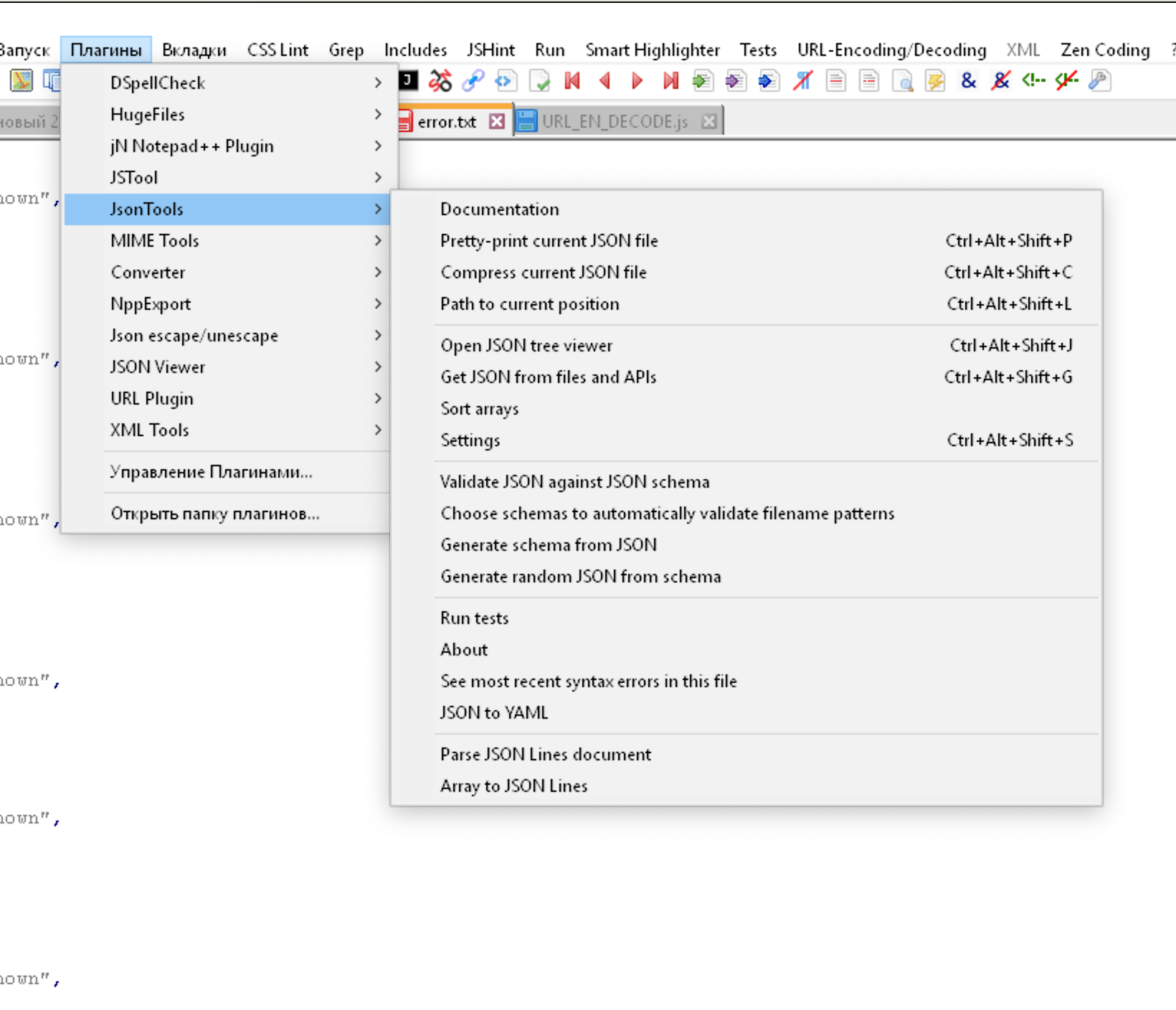Click the crossed-out pilcrow toolbar icon
Viewport: 1176px width, 1010px height.
point(802,80)
